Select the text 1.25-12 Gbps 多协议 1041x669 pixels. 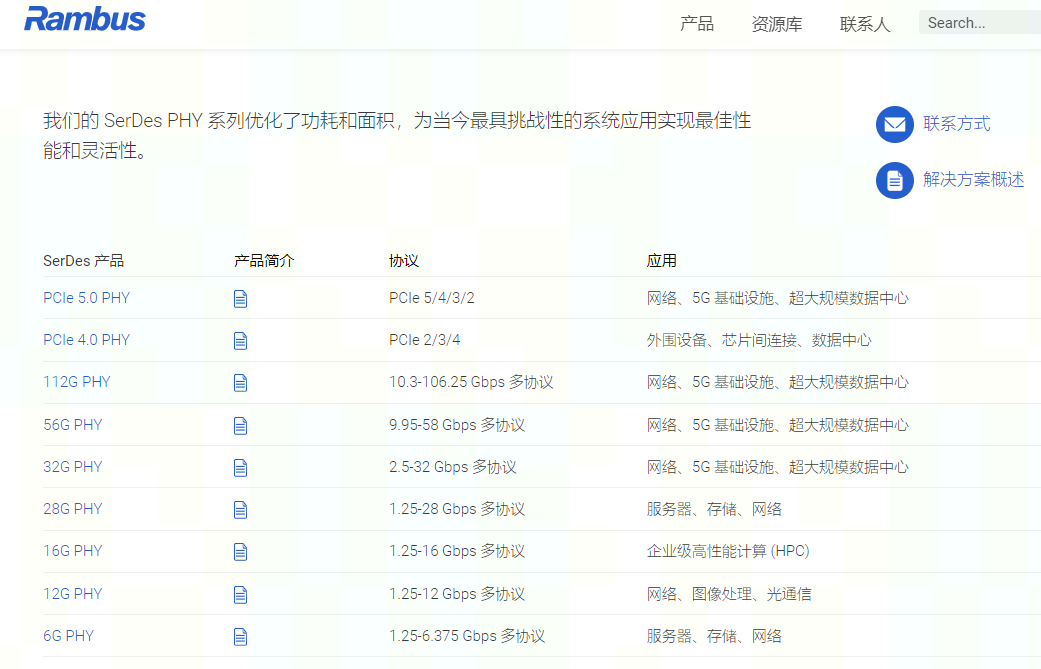tap(457, 594)
